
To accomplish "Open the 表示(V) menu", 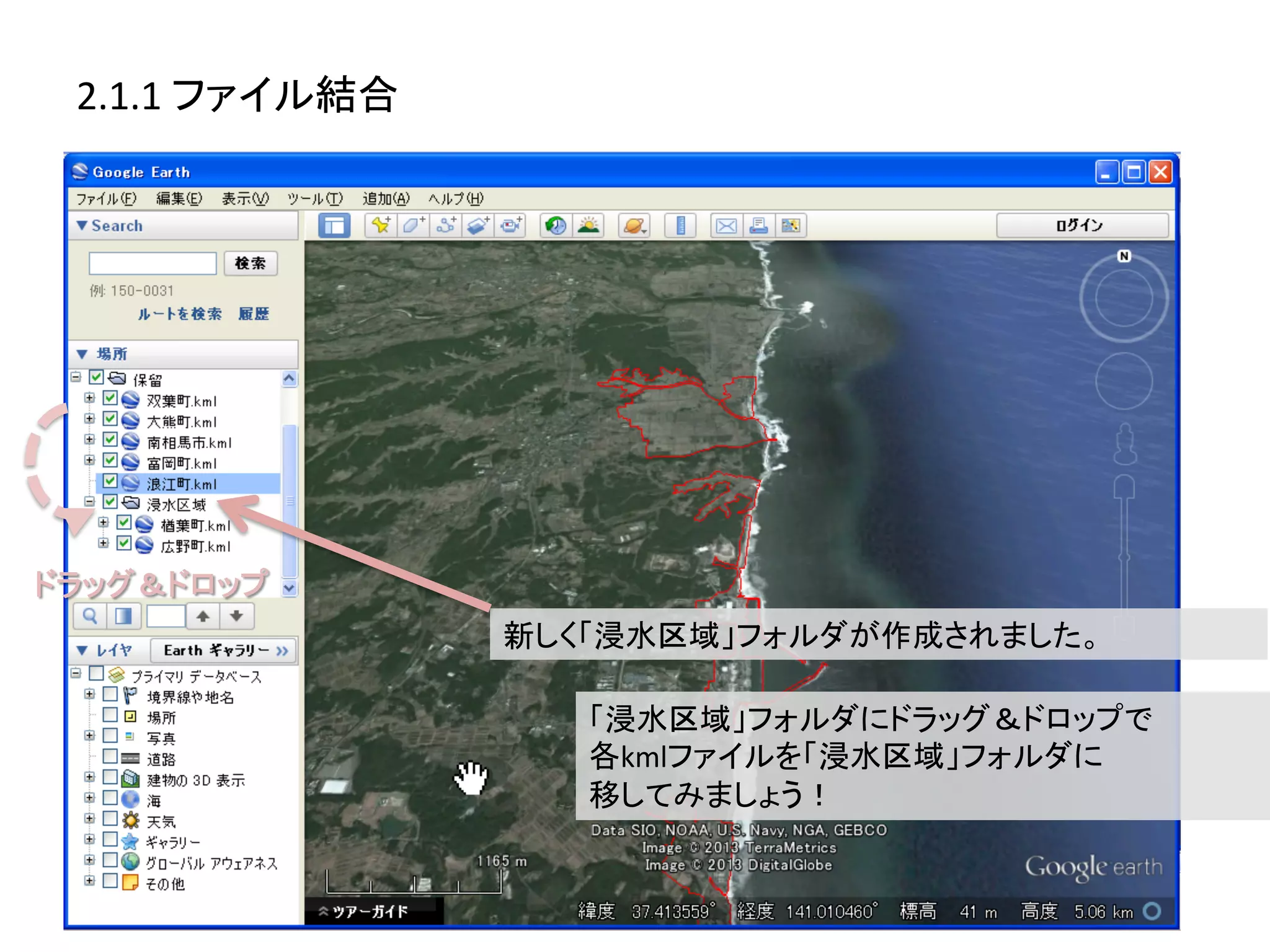I will (x=246, y=199).
